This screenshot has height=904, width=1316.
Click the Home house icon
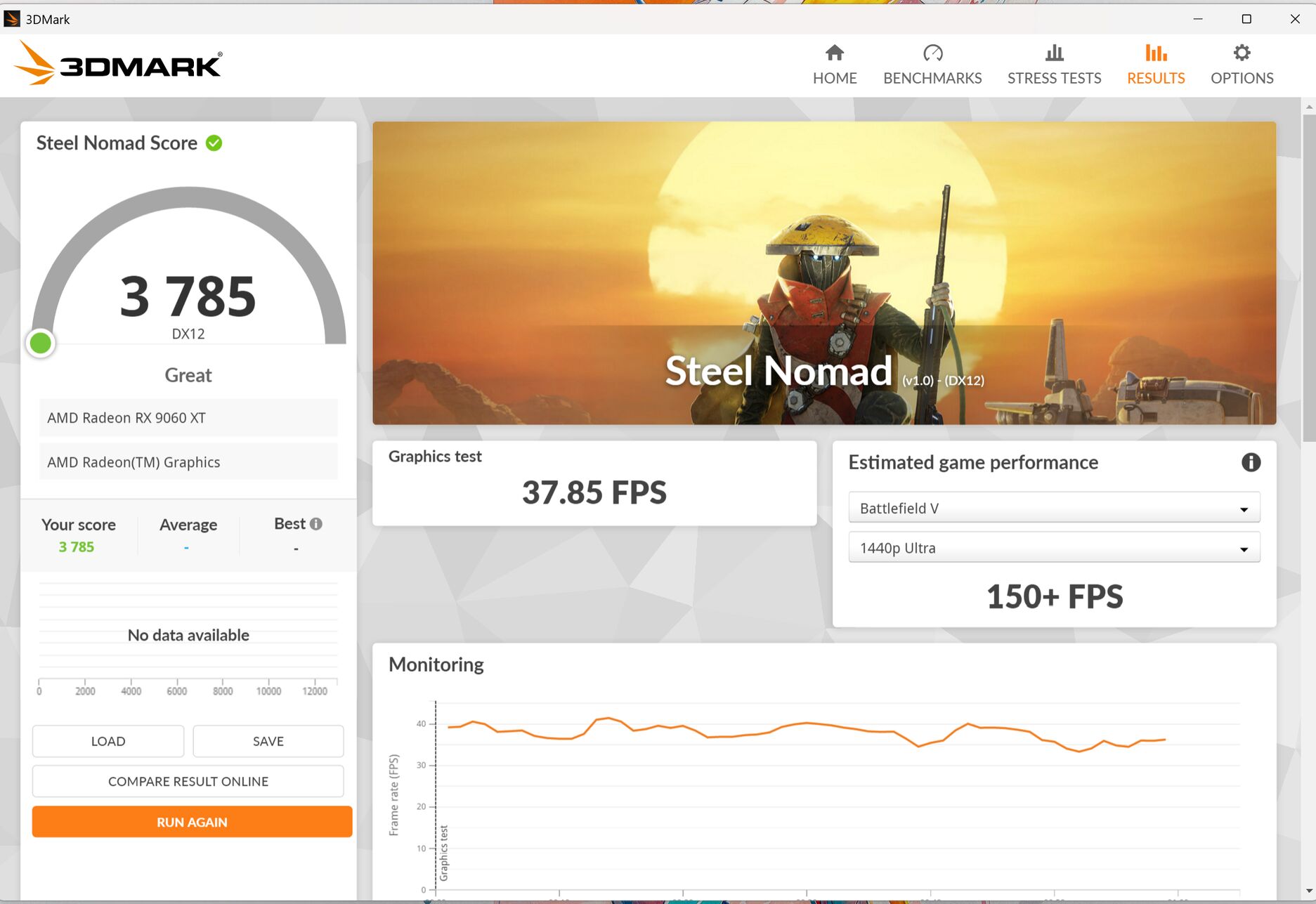click(x=835, y=53)
